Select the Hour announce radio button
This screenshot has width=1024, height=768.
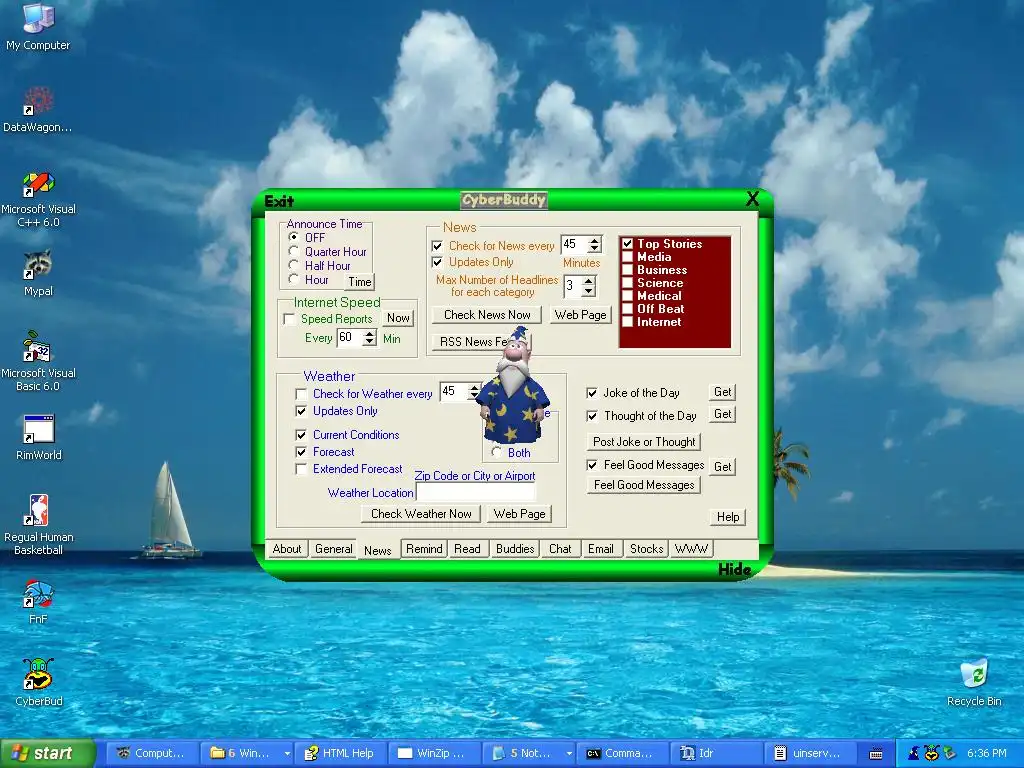tap(293, 280)
